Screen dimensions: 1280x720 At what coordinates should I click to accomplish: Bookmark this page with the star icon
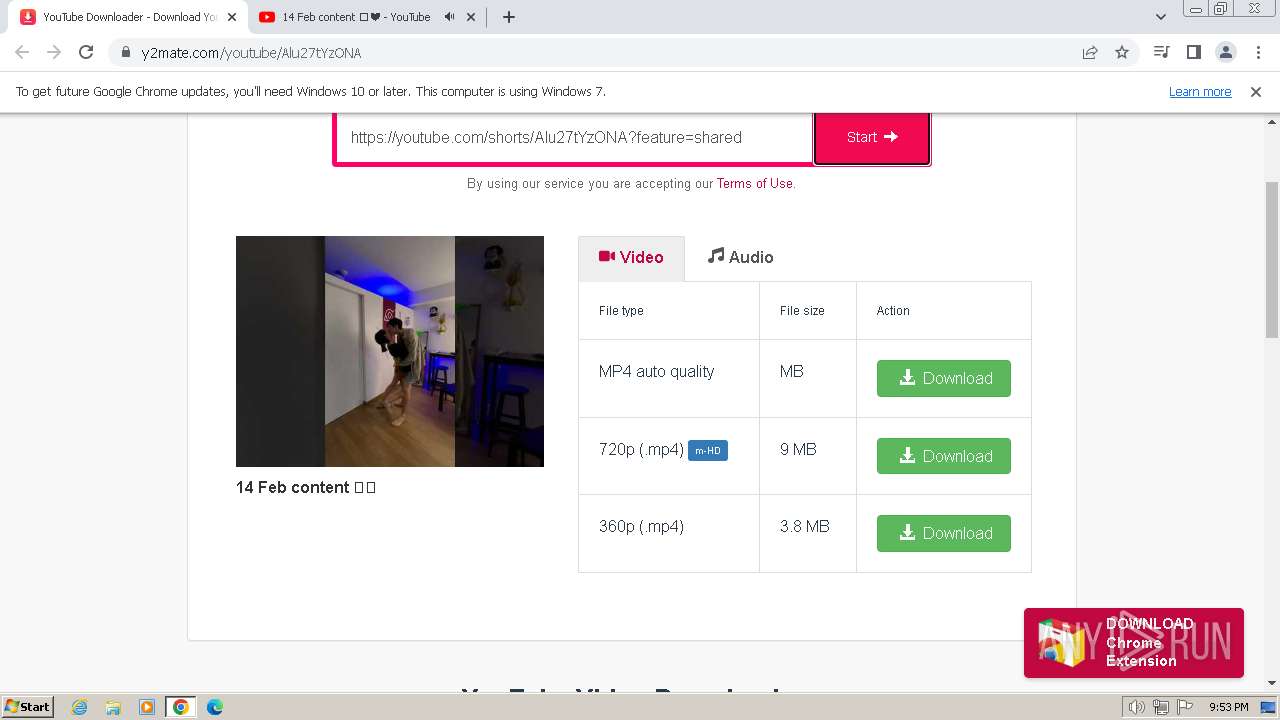[x=1122, y=53]
